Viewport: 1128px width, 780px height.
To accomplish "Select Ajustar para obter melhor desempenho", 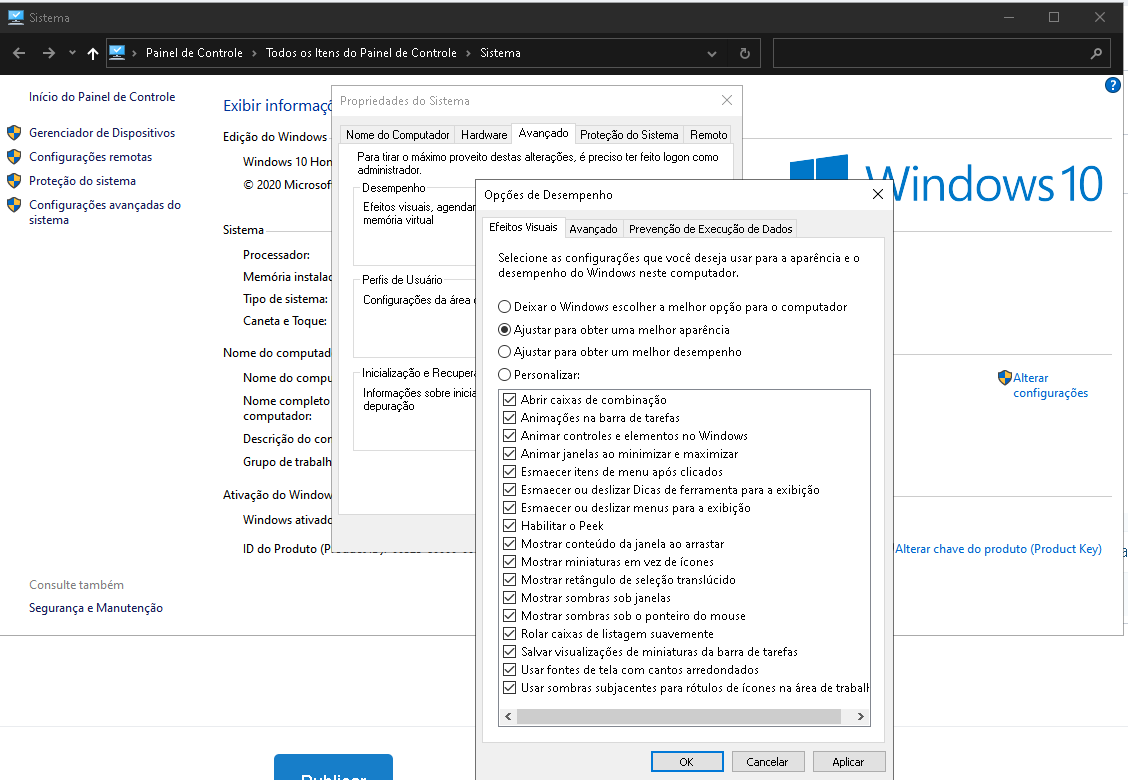I will coord(619,352).
